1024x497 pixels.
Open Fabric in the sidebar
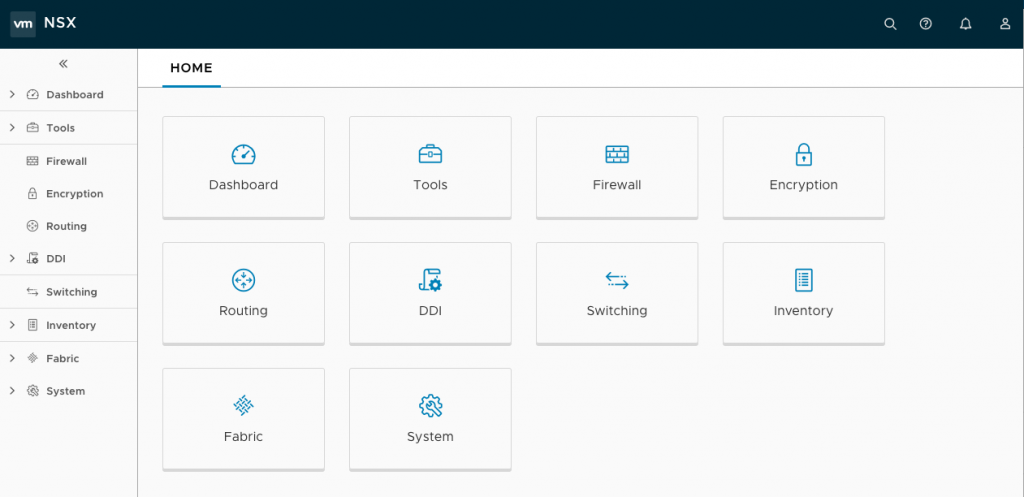[62, 359]
